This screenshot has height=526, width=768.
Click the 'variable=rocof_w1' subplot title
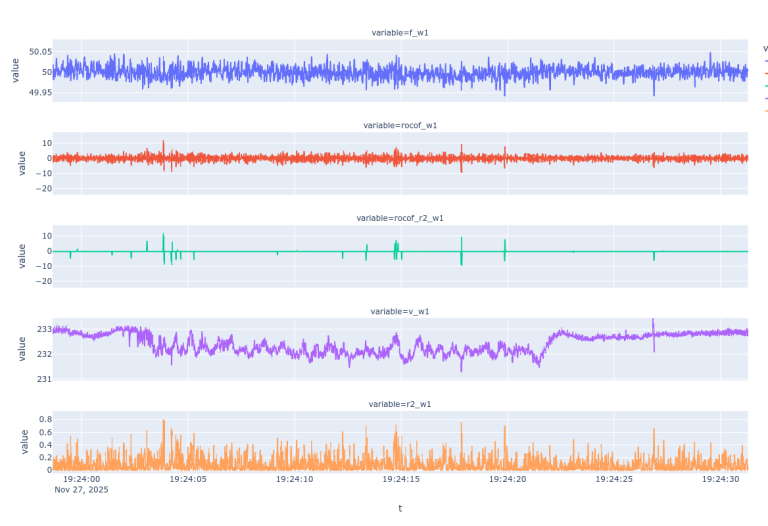(x=400, y=125)
